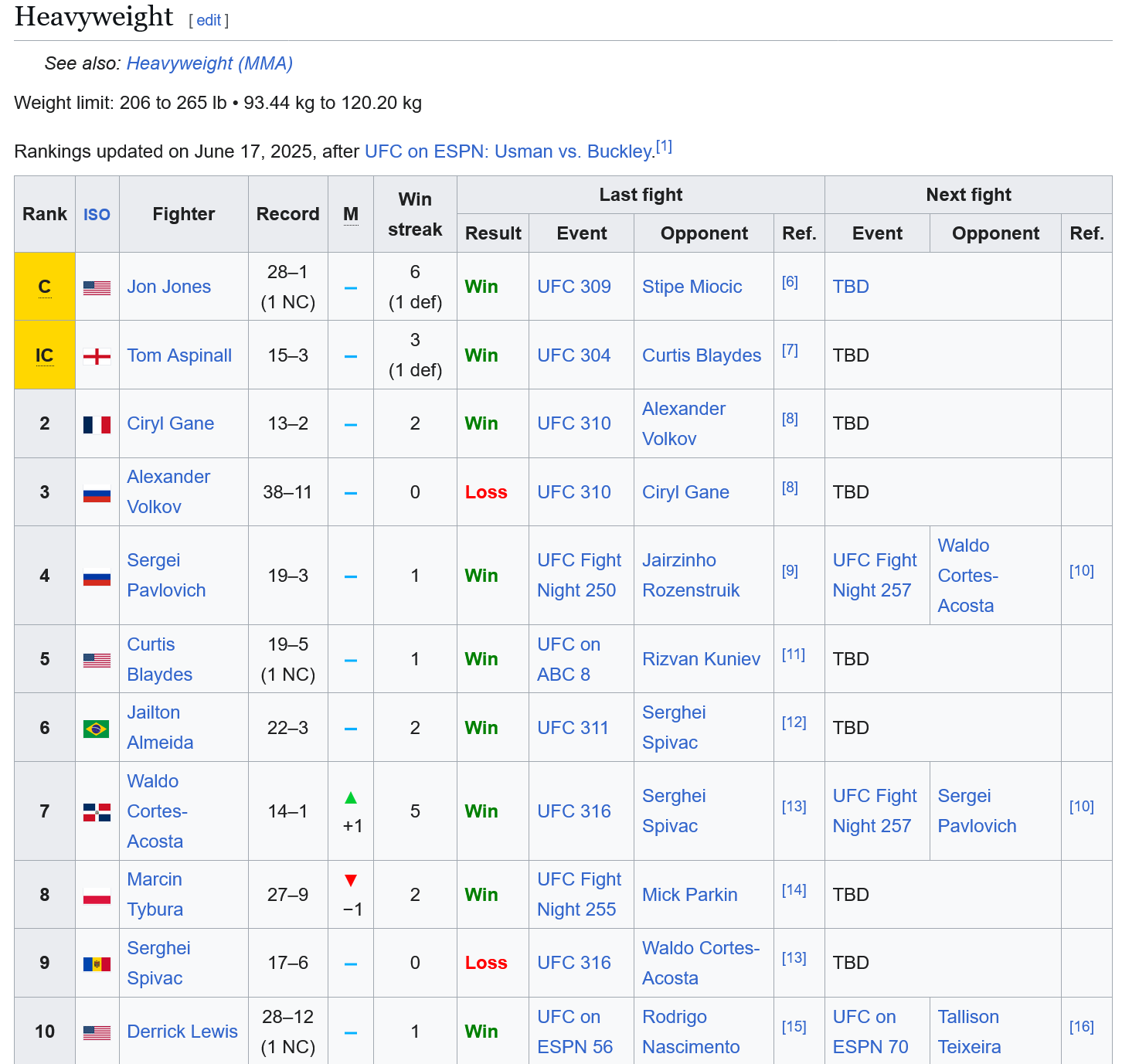
Task: Open reference [16] in Derrick Lewis row
Action: pos(1082,1027)
